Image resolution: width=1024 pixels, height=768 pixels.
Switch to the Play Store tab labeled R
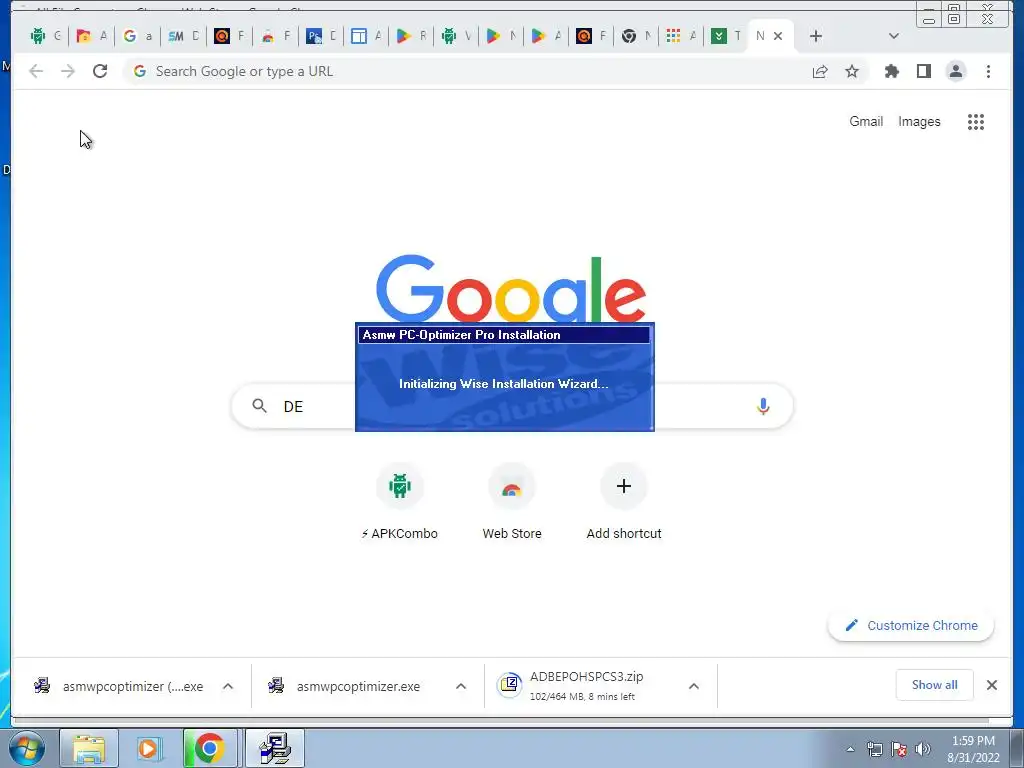pyautogui.click(x=411, y=36)
